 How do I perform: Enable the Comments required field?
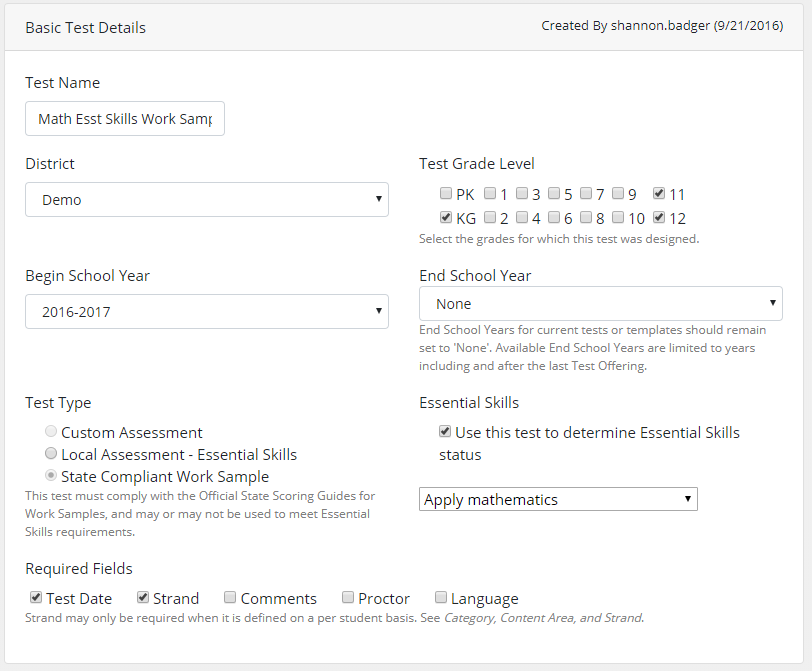tap(230, 598)
